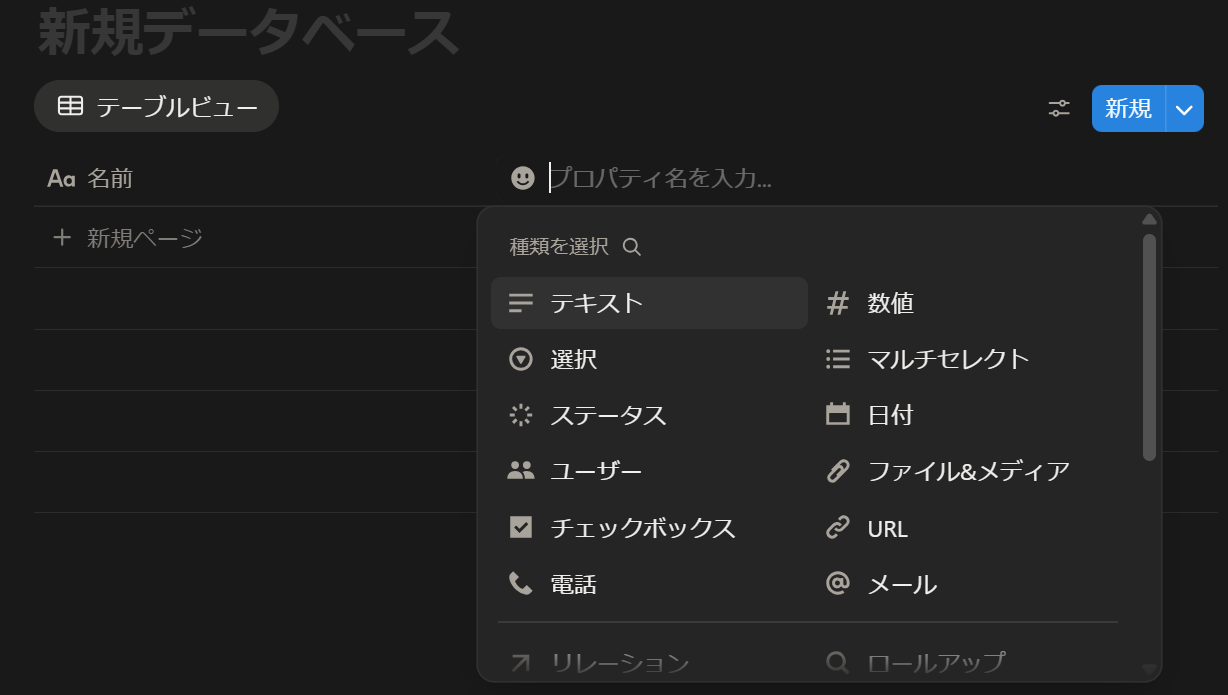Choose the URL property type
The height and width of the screenshot is (695, 1228).
[x=966, y=528]
